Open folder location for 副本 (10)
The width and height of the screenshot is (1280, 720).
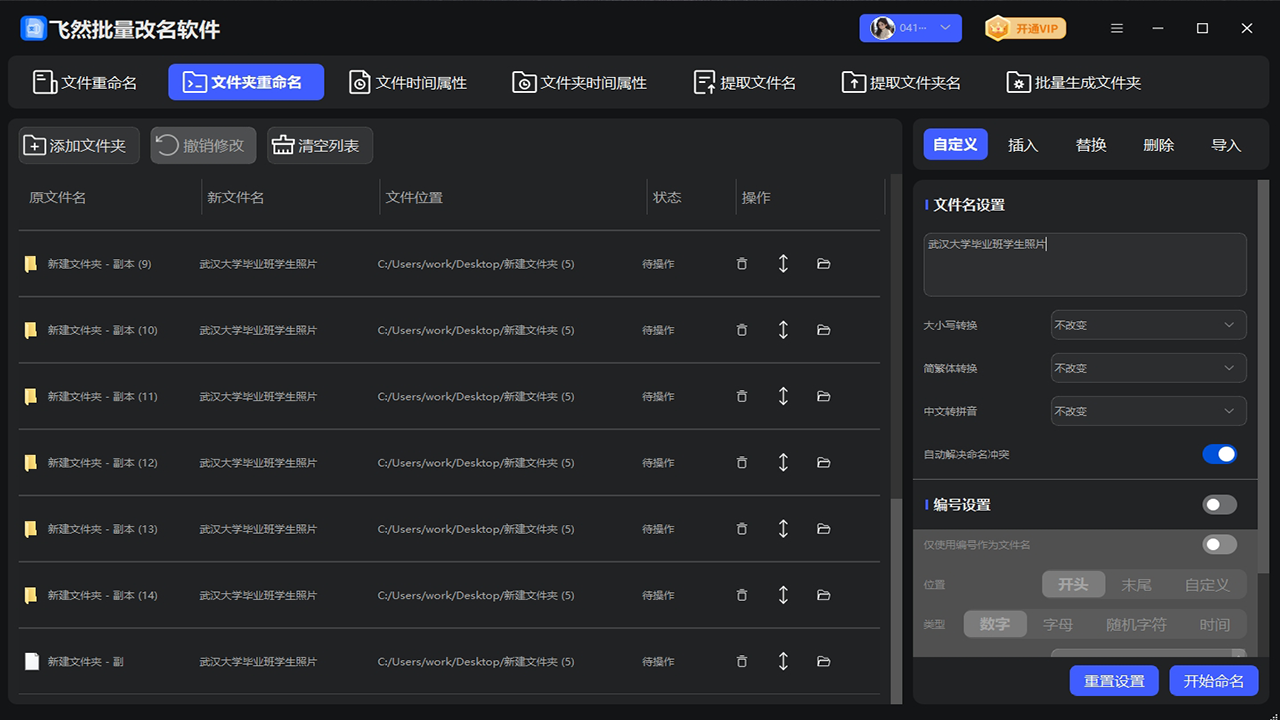822,329
